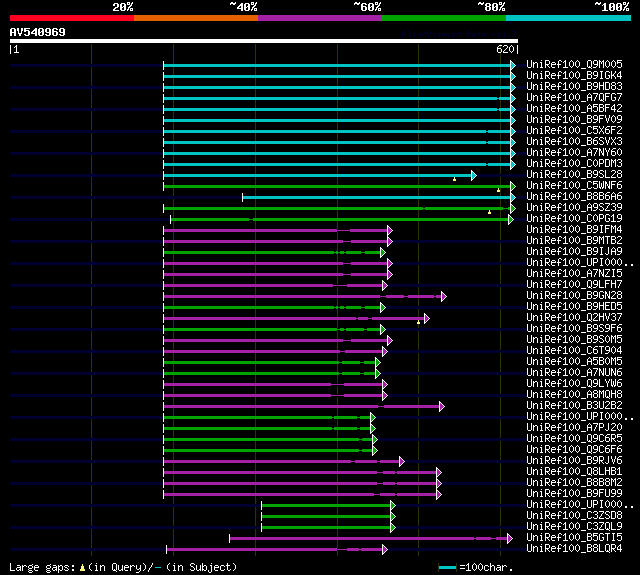Click the cyan ~100% identity legend segment
The width and height of the screenshot is (640, 575).
click(569, 18)
